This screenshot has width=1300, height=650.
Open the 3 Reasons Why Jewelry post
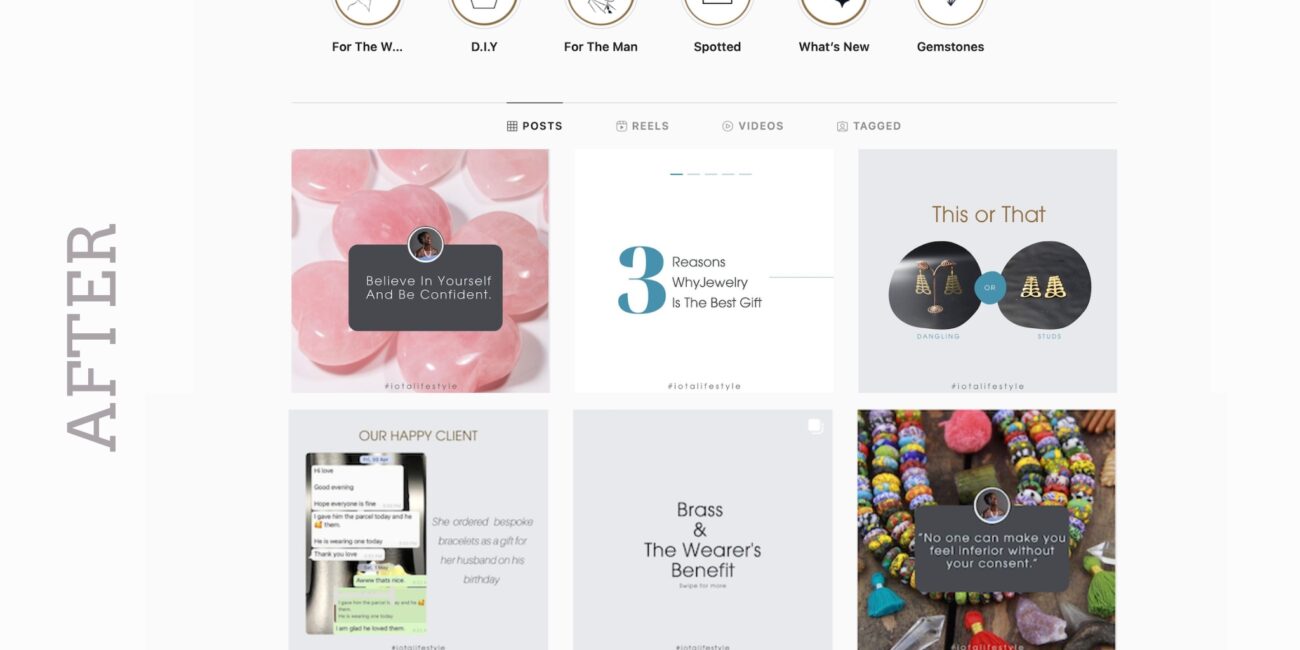[704, 271]
